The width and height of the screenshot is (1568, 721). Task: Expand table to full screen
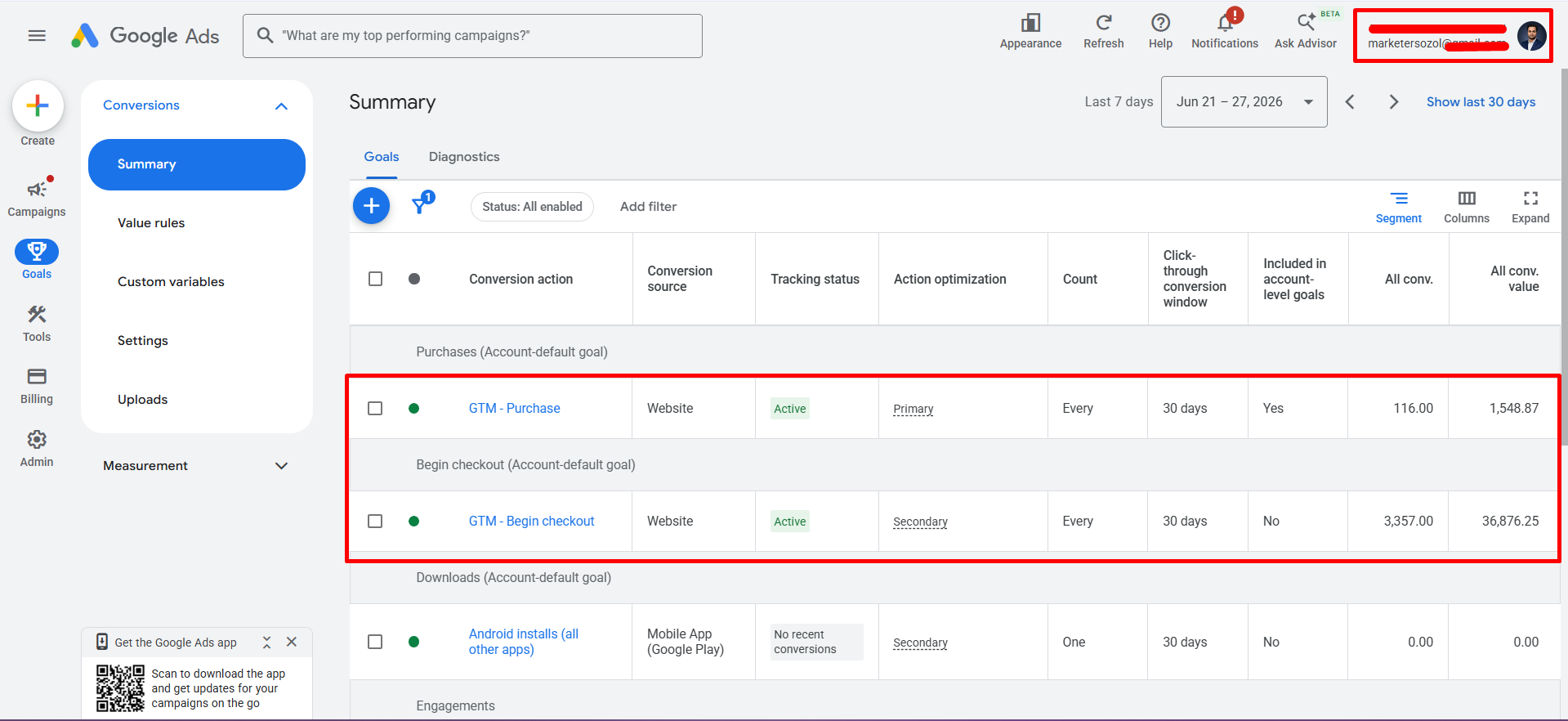[1530, 207]
